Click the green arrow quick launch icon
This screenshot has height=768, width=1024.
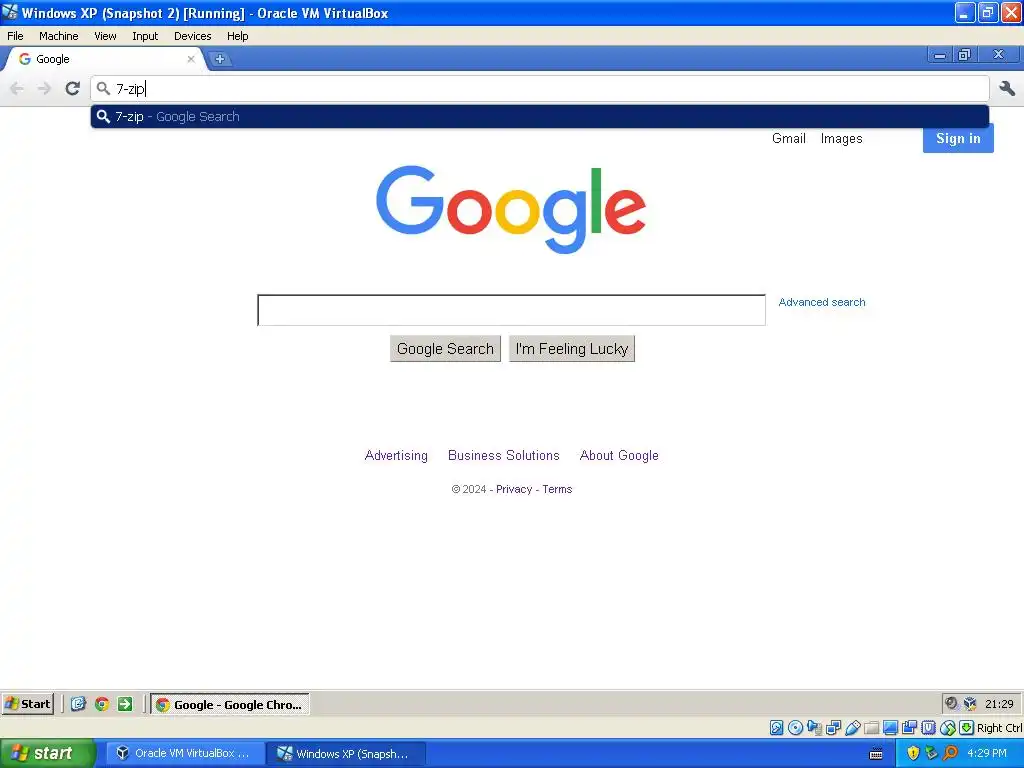click(x=125, y=704)
